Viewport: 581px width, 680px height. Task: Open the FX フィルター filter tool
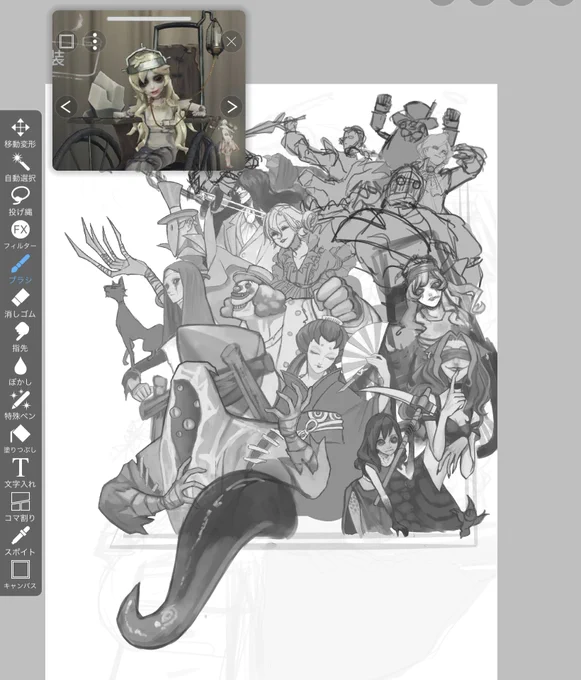[20, 235]
